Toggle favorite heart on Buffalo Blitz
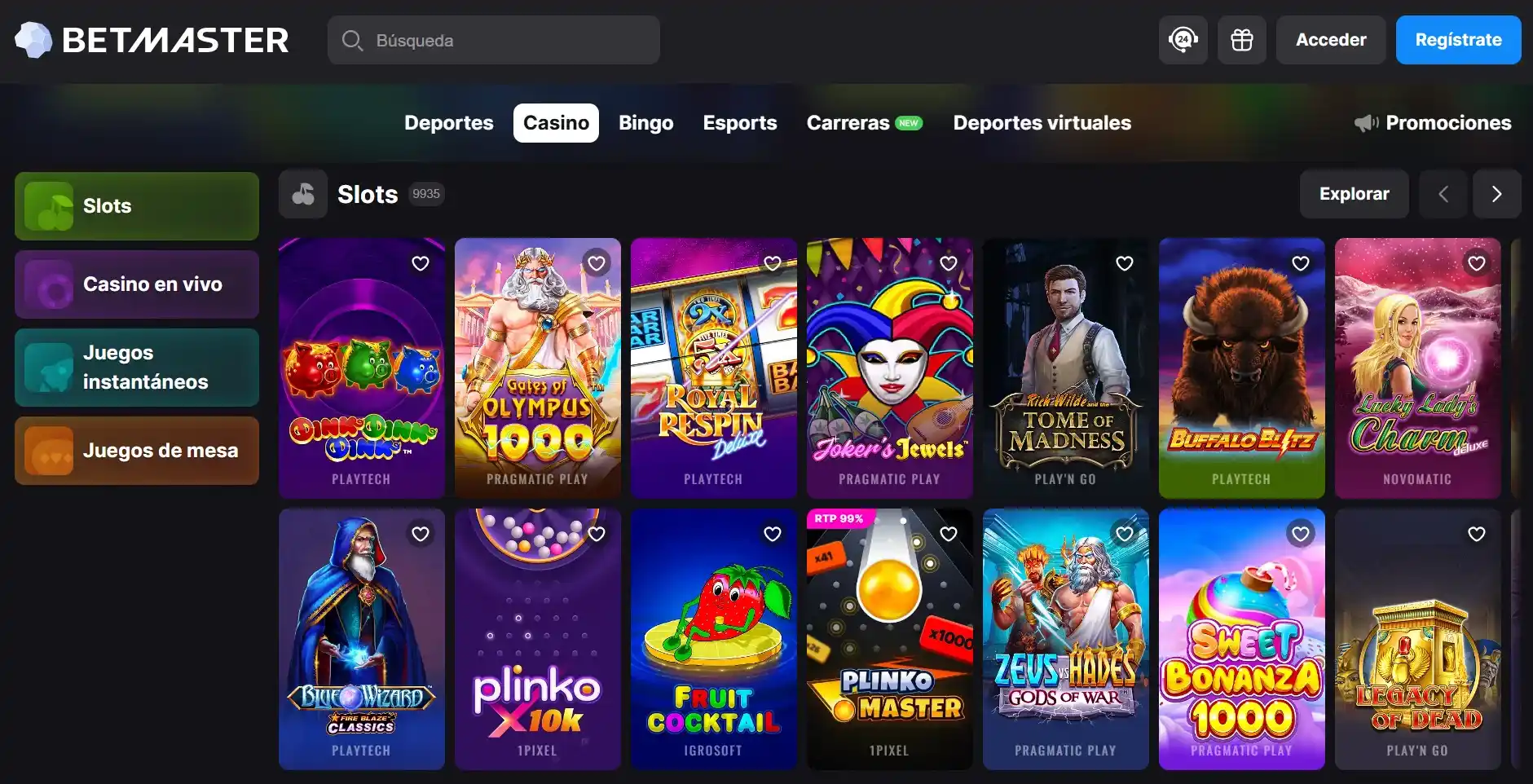Image resolution: width=1533 pixels, height=784 pixels. coord(1301,263)
